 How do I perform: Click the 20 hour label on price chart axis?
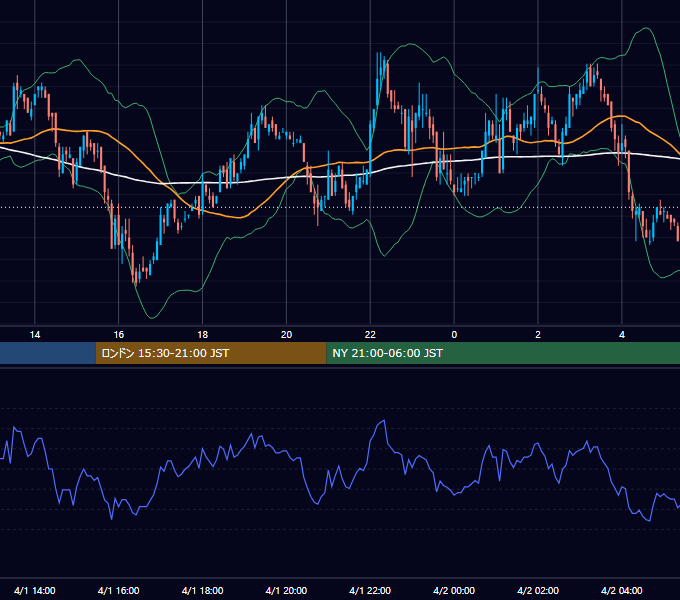coord(286,335)
